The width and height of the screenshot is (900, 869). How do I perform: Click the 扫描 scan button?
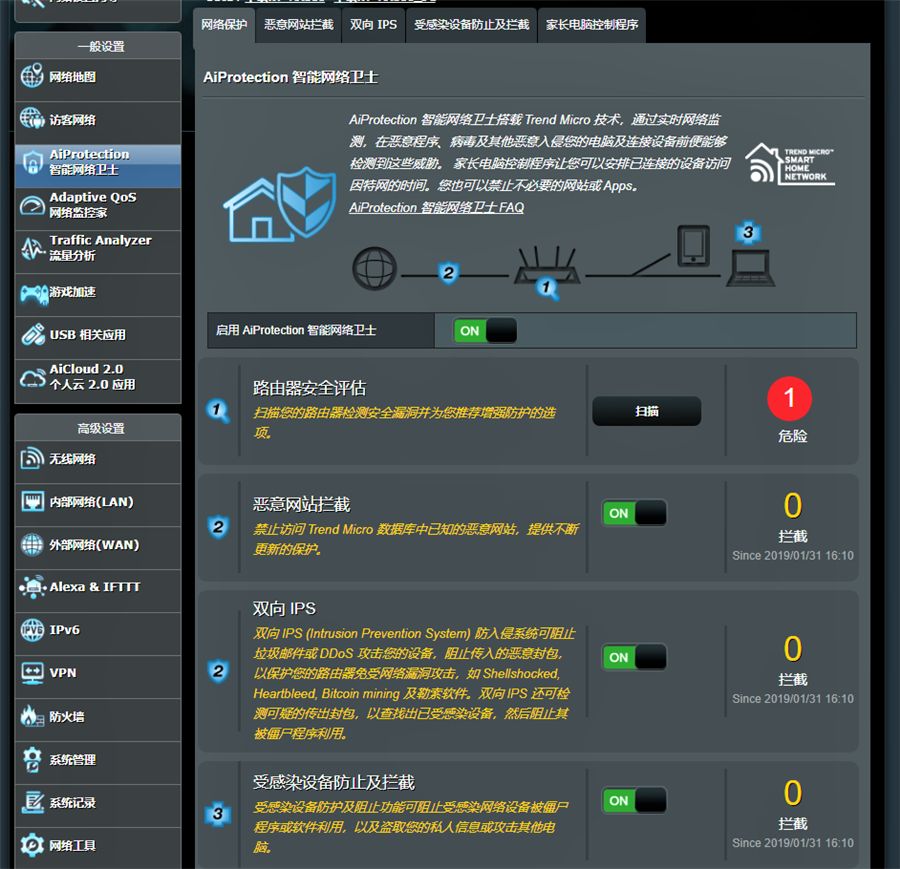[x=647, y=411]
